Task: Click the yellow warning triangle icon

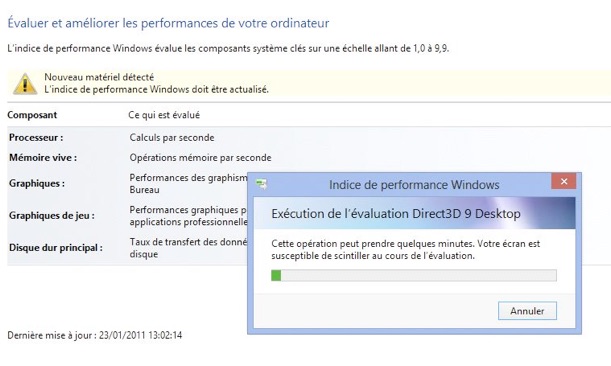Action: point(25,83)
